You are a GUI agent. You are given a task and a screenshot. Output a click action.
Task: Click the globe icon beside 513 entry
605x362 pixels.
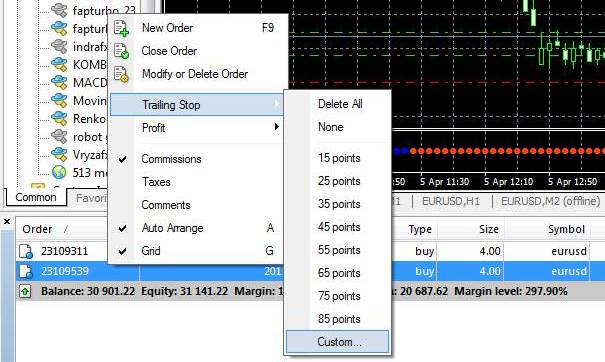59,172
